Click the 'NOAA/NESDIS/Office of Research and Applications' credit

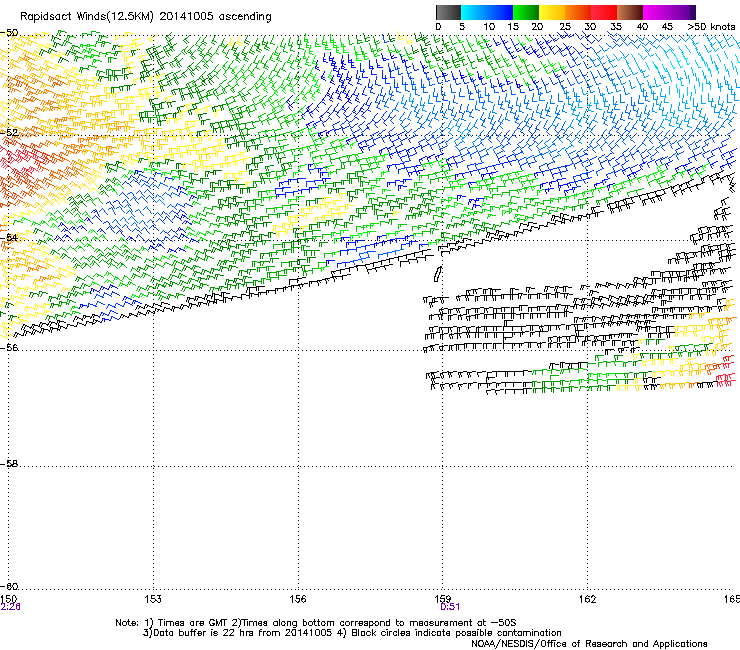589,644
